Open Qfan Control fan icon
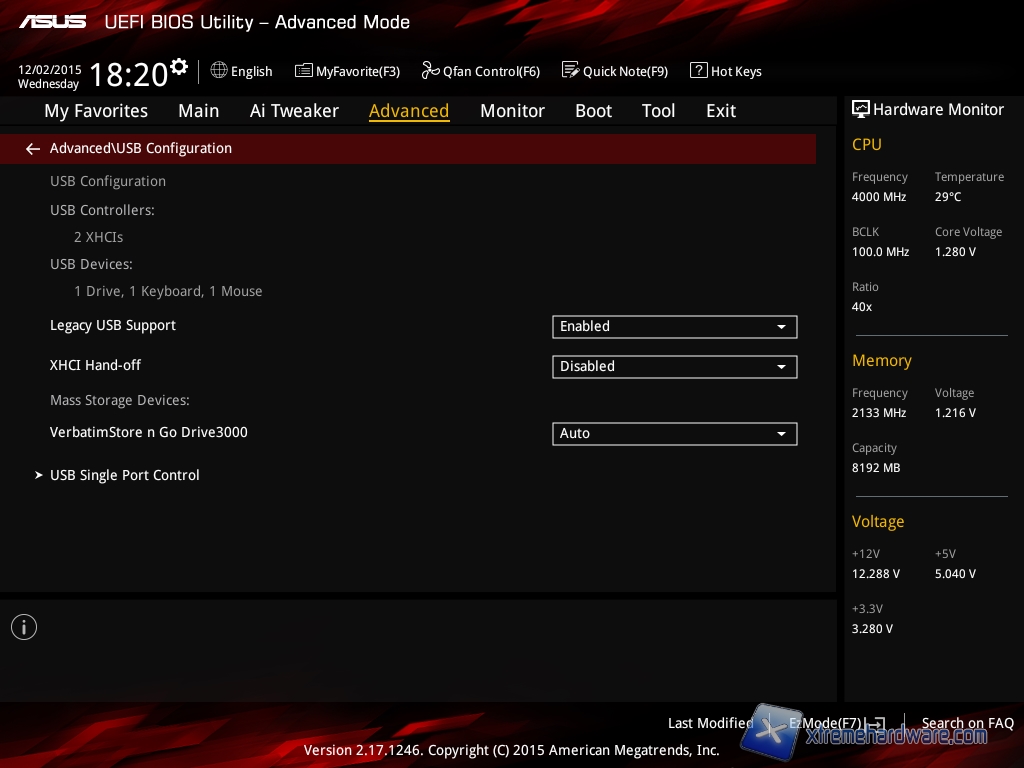The height and width of the screenshot is (768, 1024). tap(430, 70)
